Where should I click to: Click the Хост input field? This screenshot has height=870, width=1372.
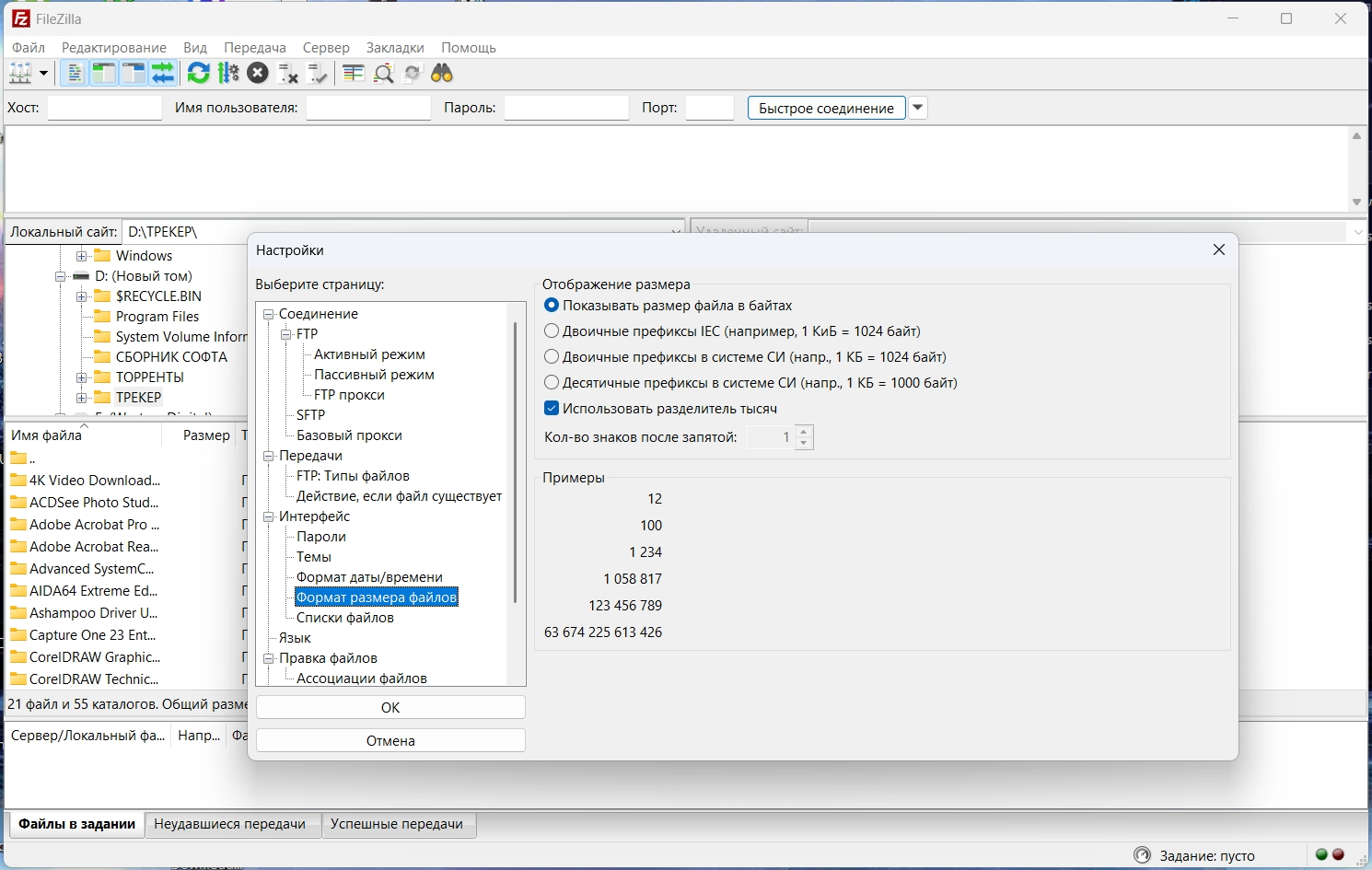click(x=105, y=109)
